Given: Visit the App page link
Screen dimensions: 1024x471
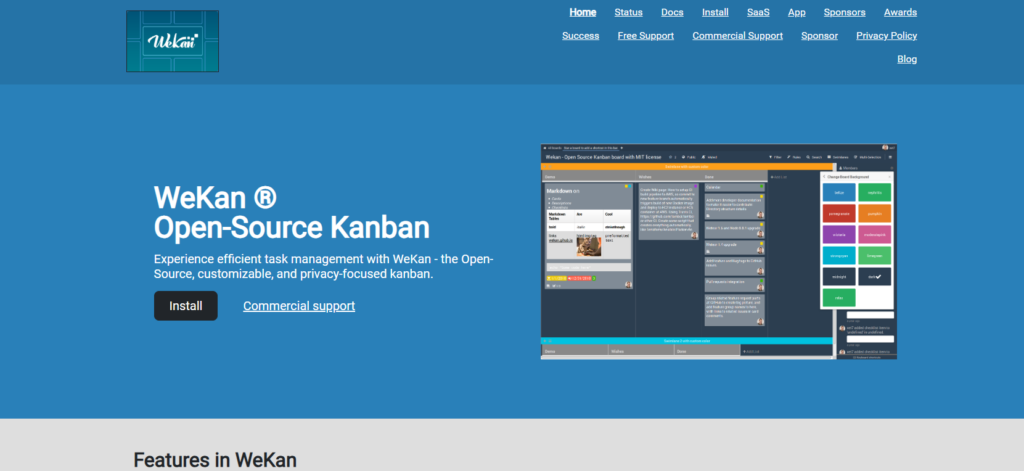Looking at the screenshot, I should click(x=797, y=12).
